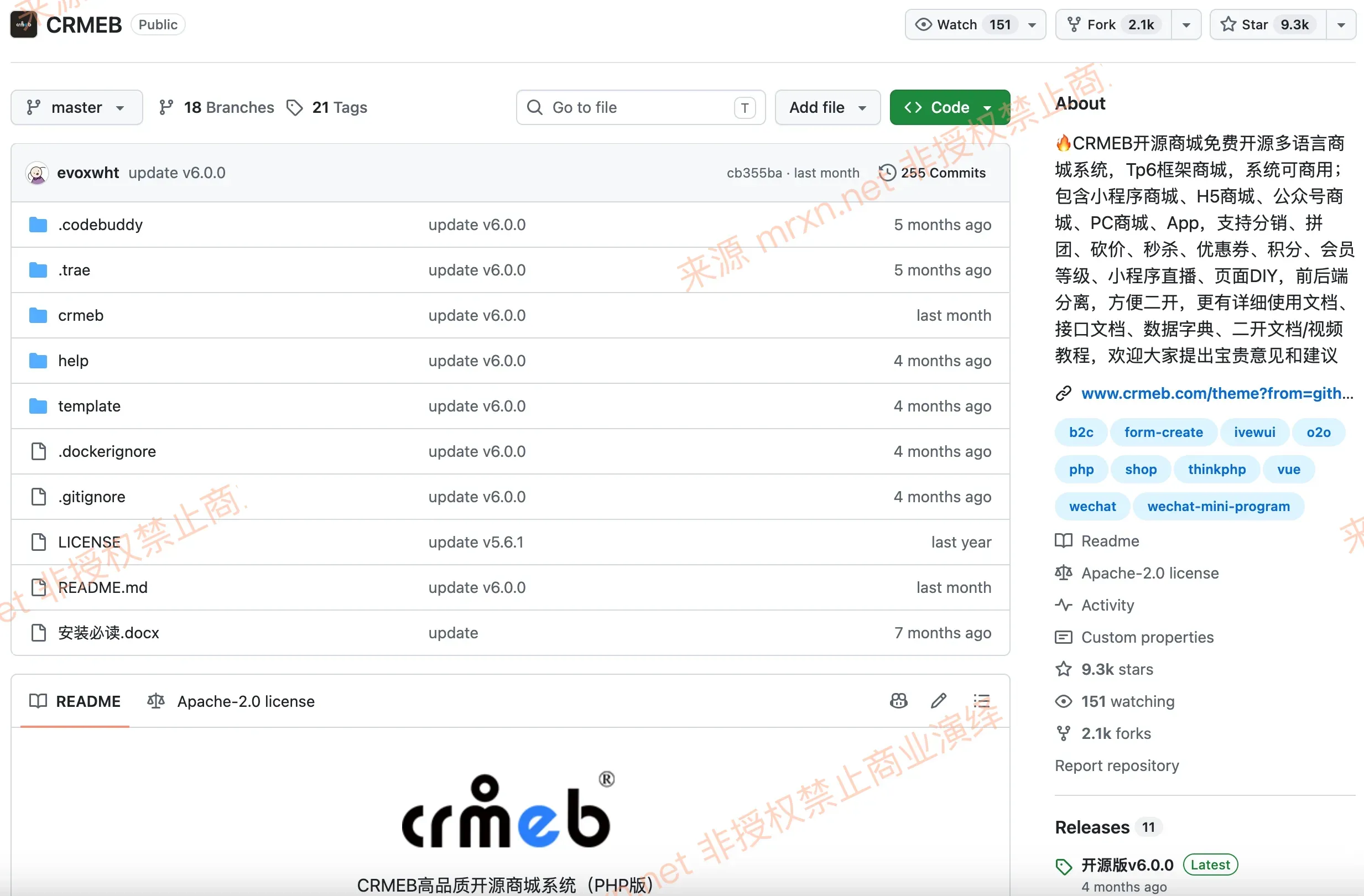Click the pencil edit README icon
The height and width of the screenshot is (896, 1364).
point(938,701)
